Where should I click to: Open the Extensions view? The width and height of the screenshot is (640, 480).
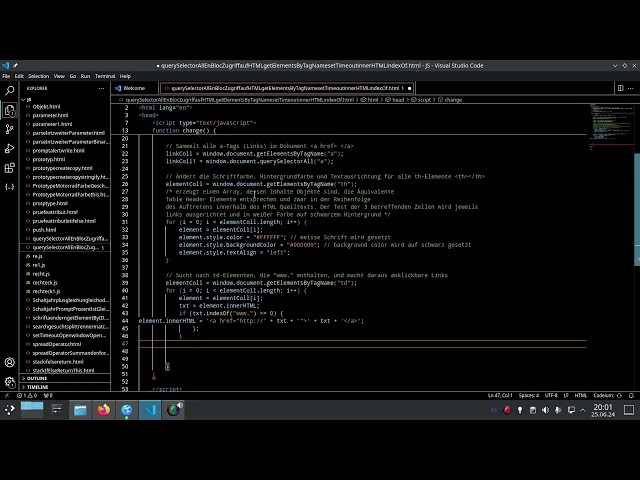9,168
